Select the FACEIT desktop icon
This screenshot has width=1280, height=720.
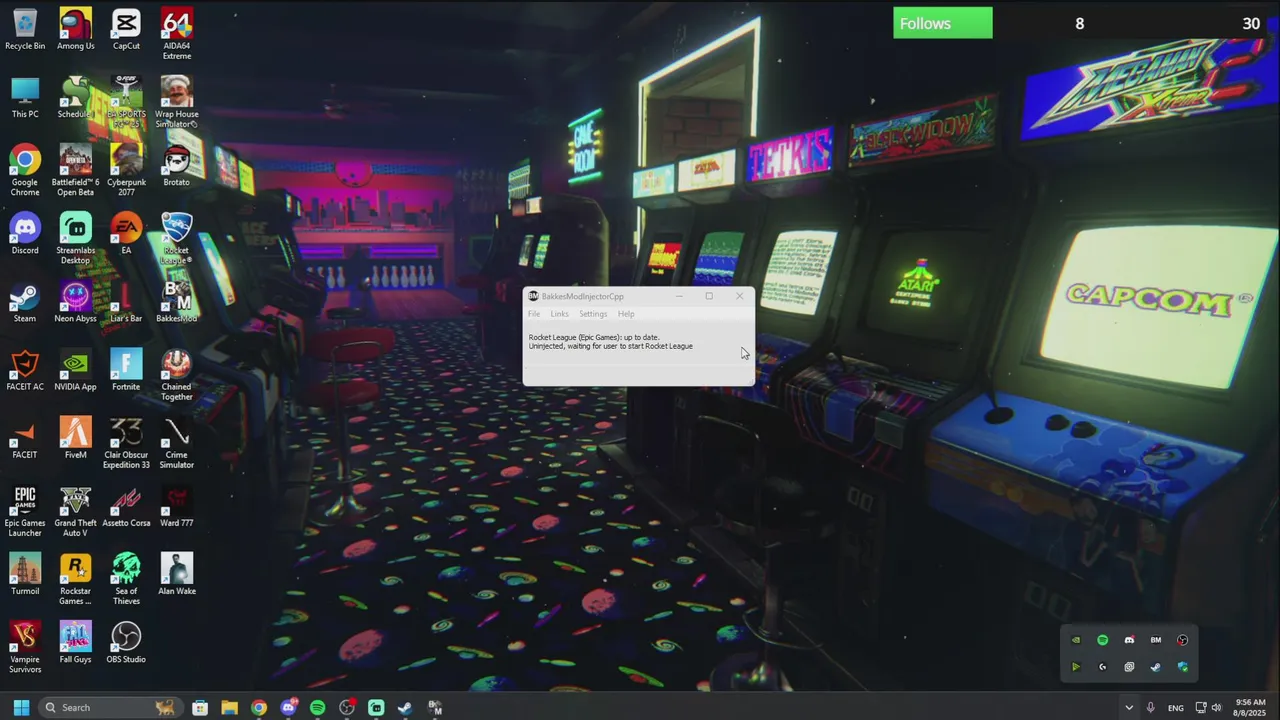25,437
